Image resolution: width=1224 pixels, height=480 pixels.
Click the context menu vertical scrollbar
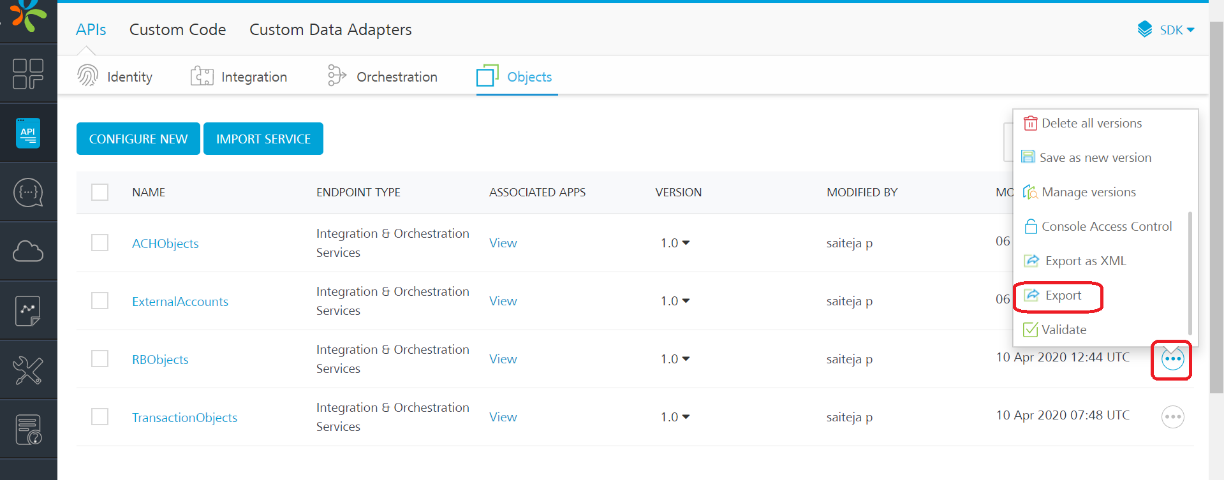coord(1189,270)
